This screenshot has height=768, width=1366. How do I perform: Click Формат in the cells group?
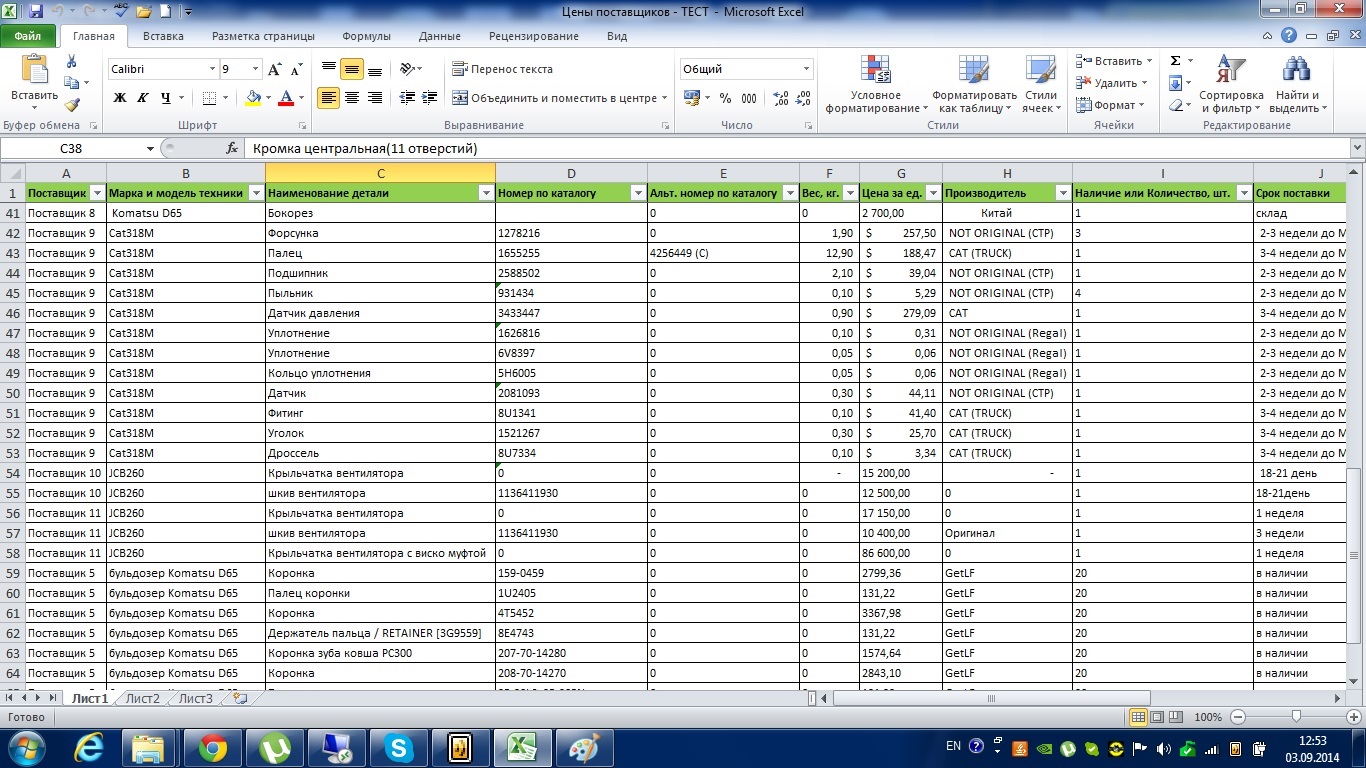[x=1109, y=105]
